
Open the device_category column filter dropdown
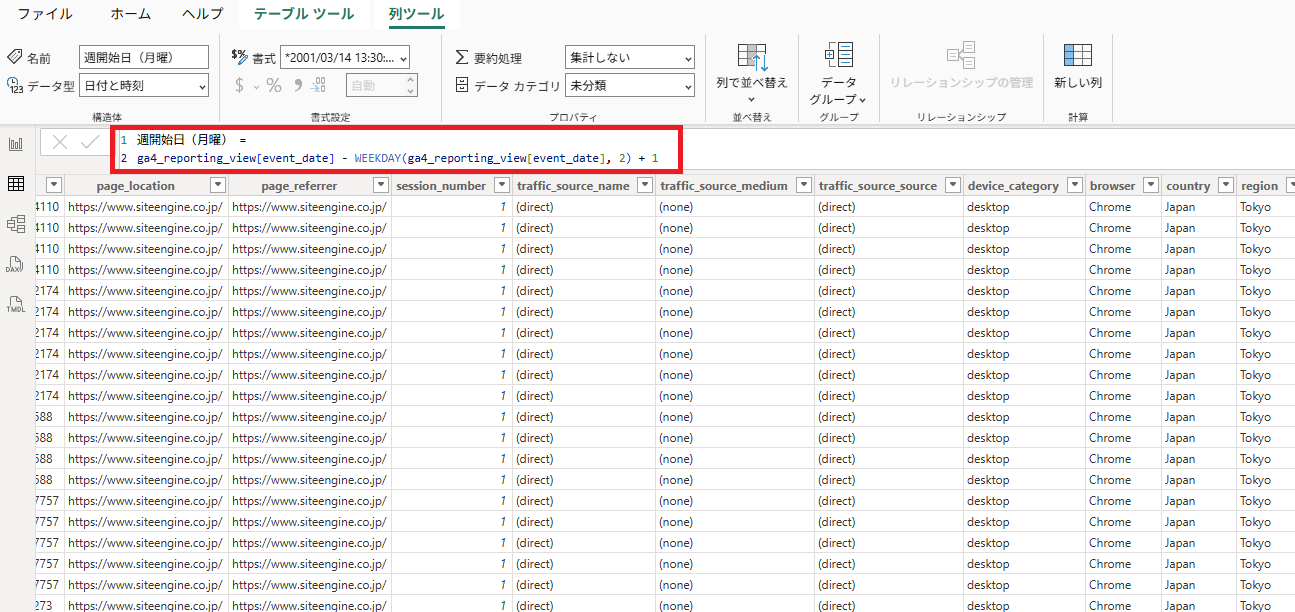point(1075,186)
